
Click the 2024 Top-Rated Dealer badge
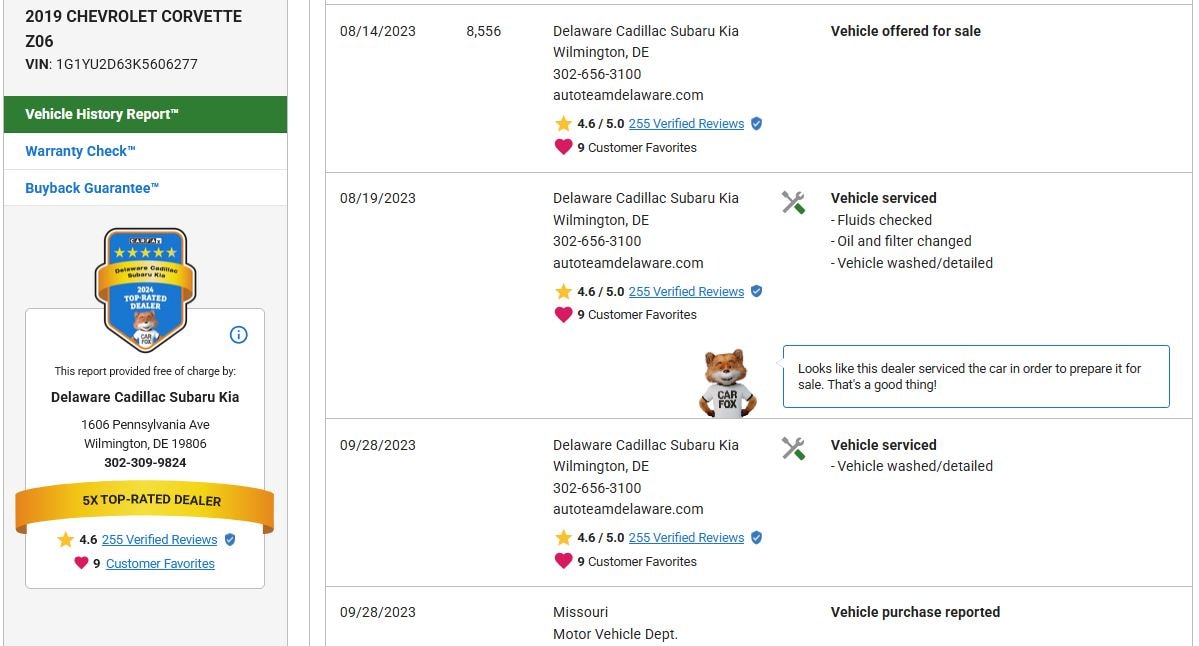(145, 289)
